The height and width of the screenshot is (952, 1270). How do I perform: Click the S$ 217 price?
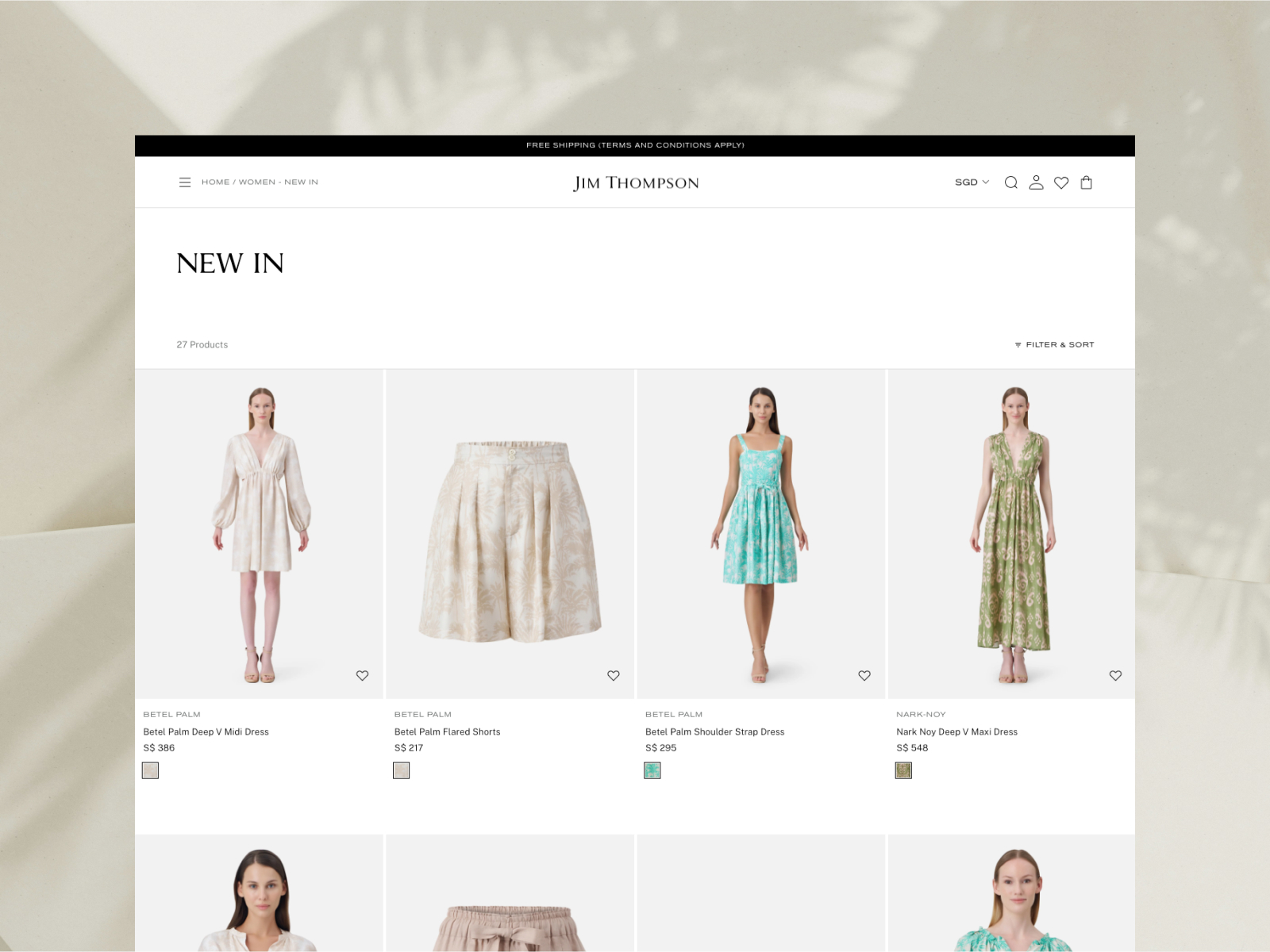click(409, 748)
